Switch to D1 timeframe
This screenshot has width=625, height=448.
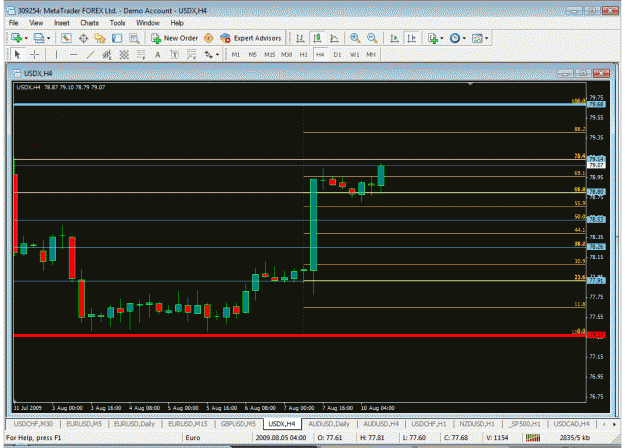point(338,55)
